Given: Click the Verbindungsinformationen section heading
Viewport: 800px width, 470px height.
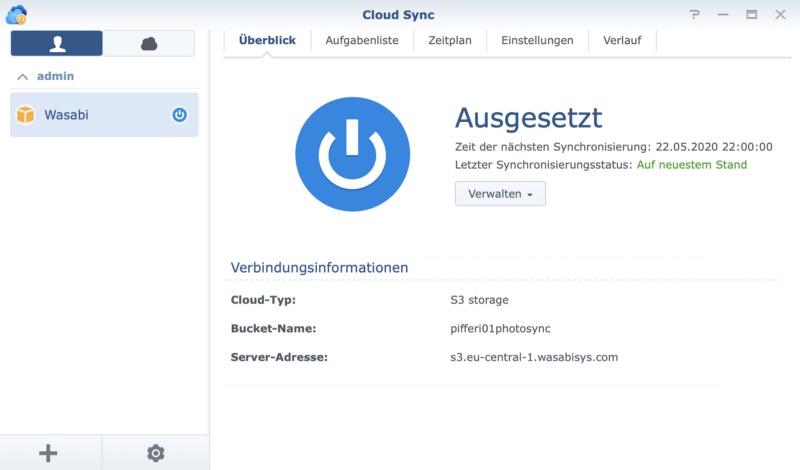Looking at the screenshot, I should tap(319, 267).
